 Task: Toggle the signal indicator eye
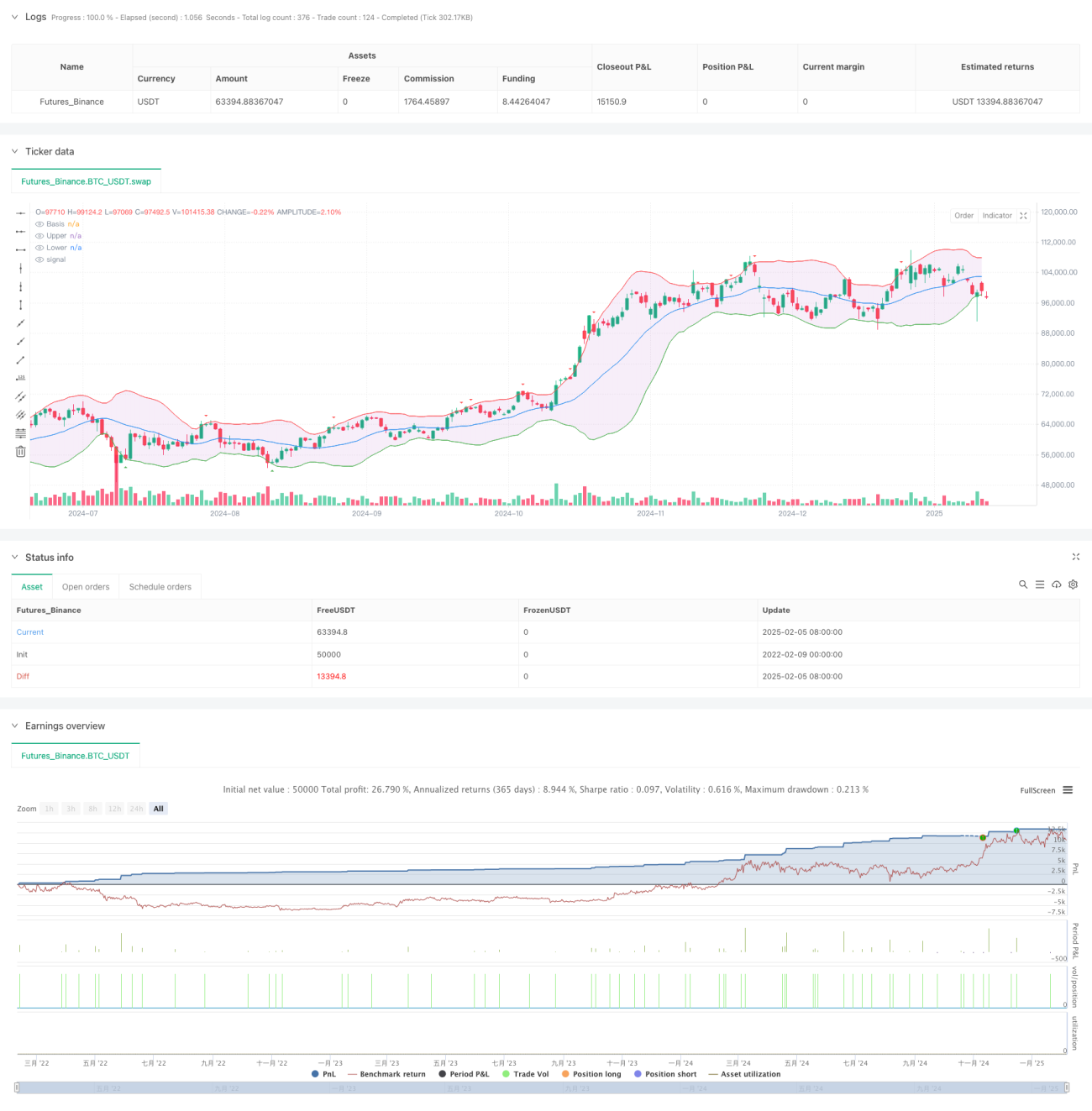tap(39, 259)
